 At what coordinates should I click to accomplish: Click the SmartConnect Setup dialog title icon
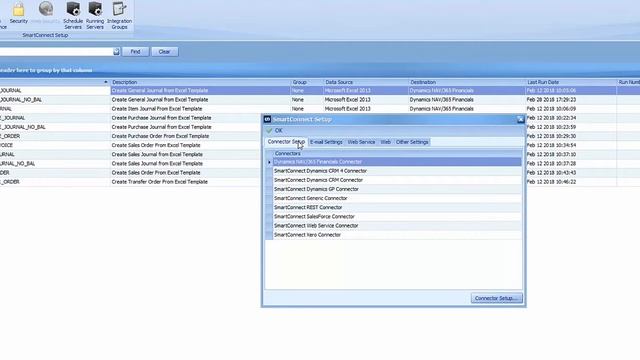click(267, 119)
